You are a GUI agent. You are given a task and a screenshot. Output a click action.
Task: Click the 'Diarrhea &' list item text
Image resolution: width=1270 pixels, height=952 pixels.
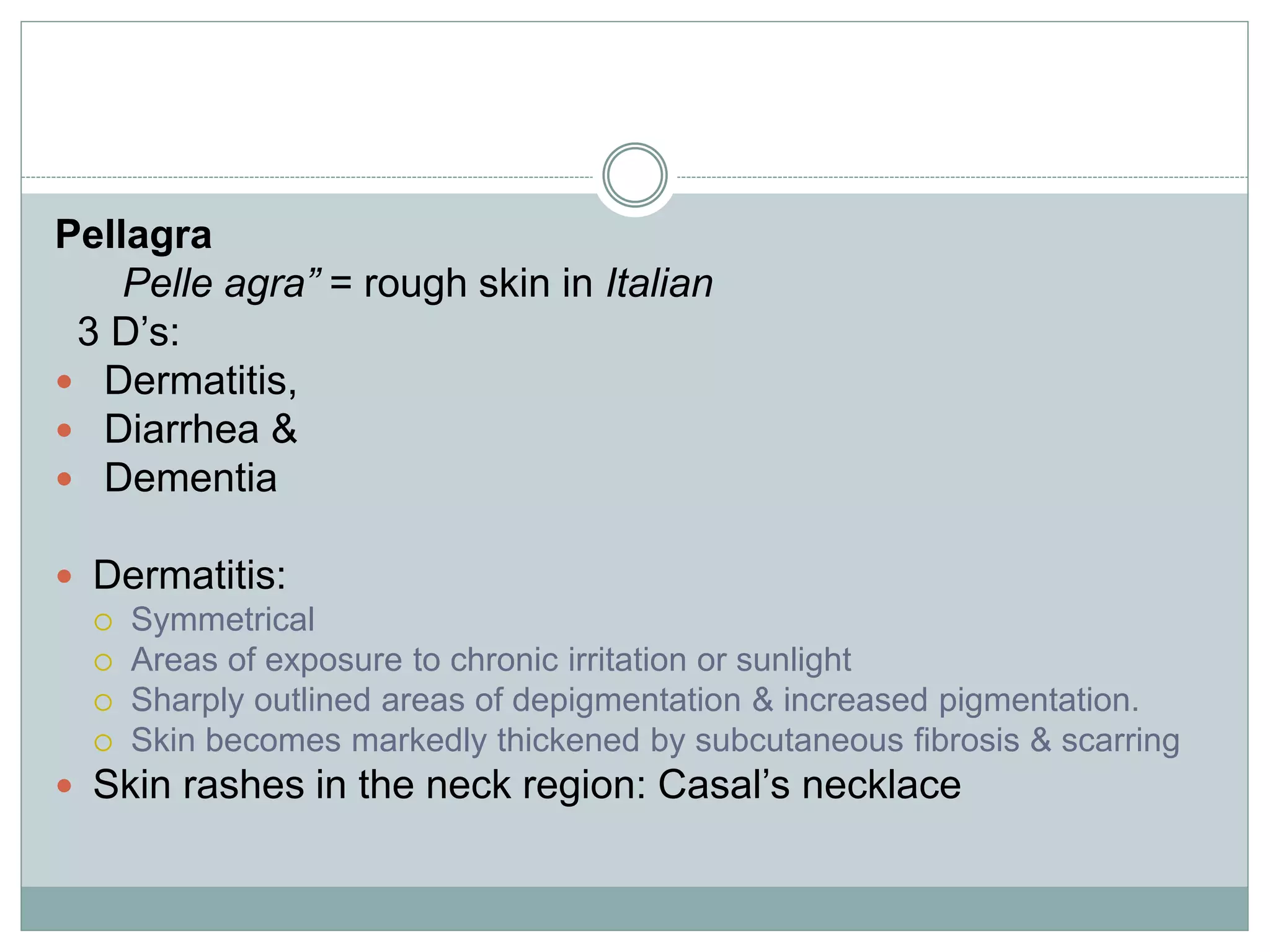(200, 429)
